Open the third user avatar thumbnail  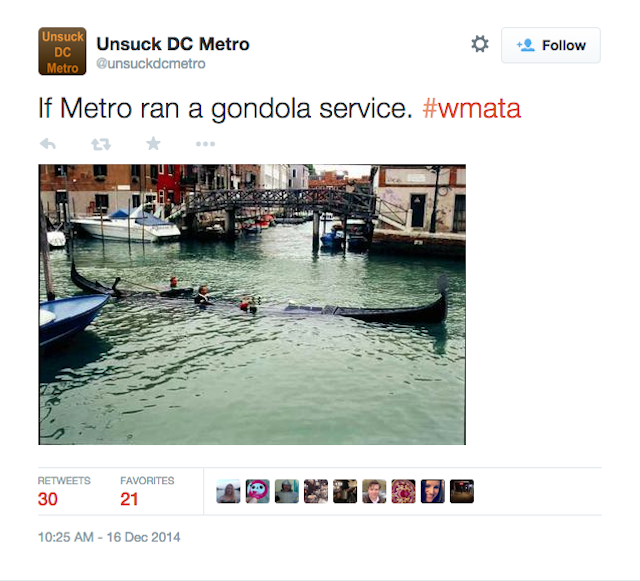[287, 491]
